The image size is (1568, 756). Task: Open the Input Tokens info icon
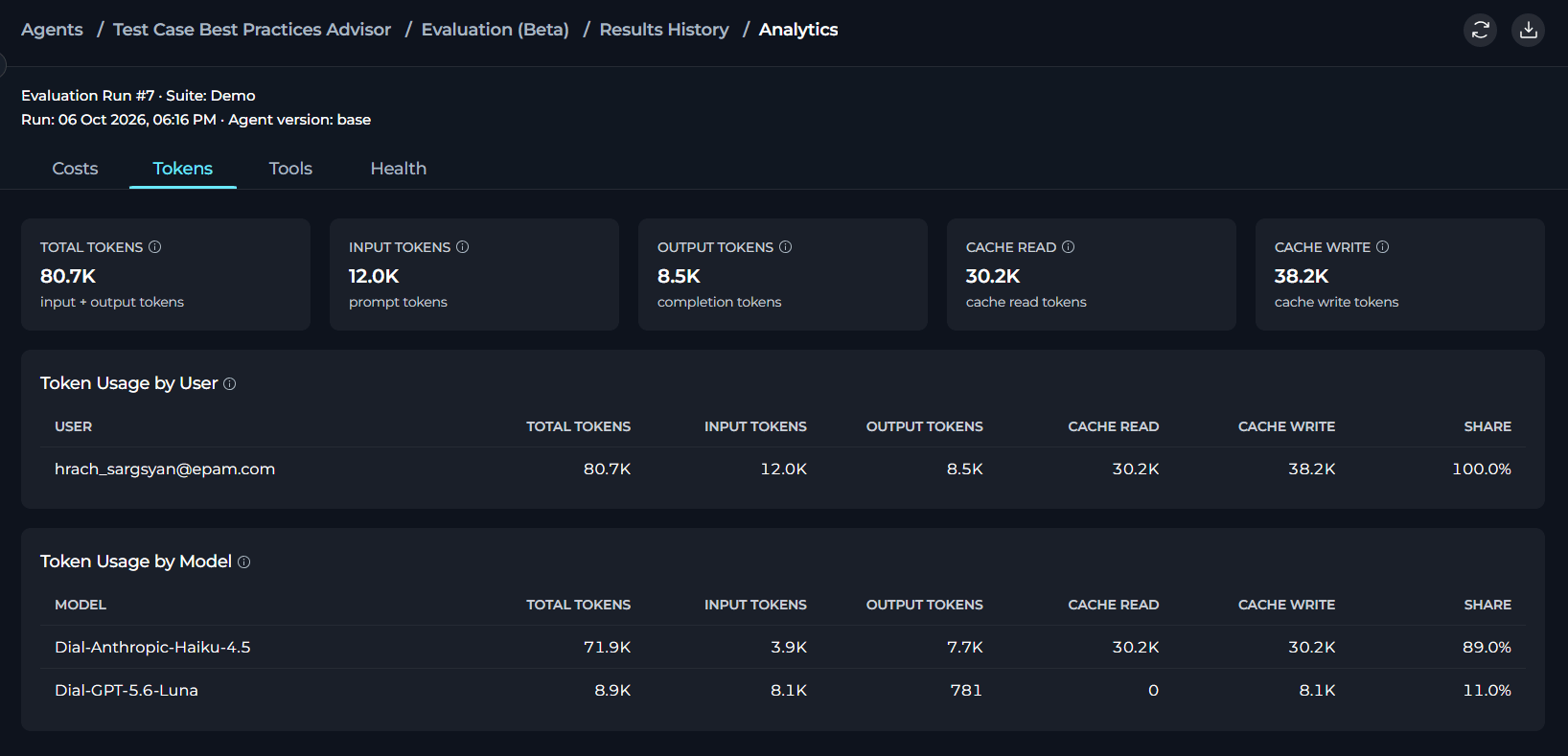tap(462, 247)
